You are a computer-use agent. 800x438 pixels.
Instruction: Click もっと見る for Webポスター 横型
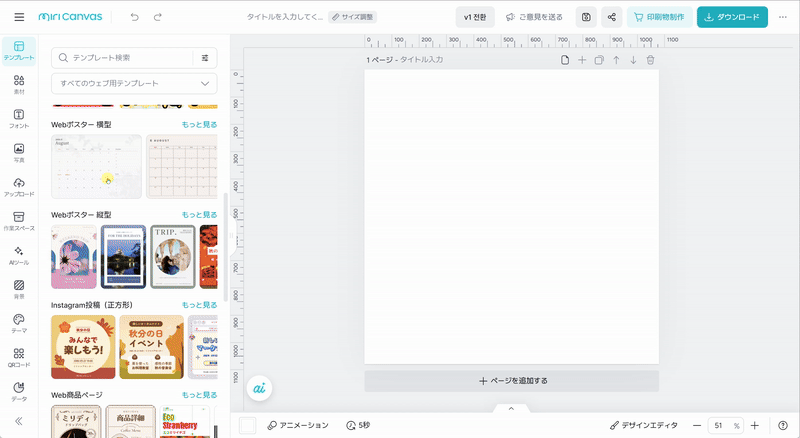pos(199,124)
